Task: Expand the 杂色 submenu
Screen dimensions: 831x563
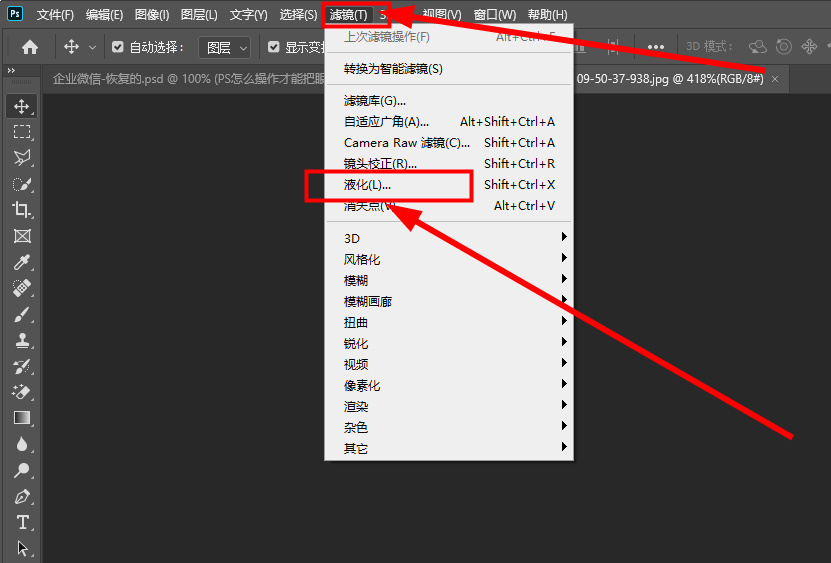Action: pyautogui.click(x=448, y=427)
